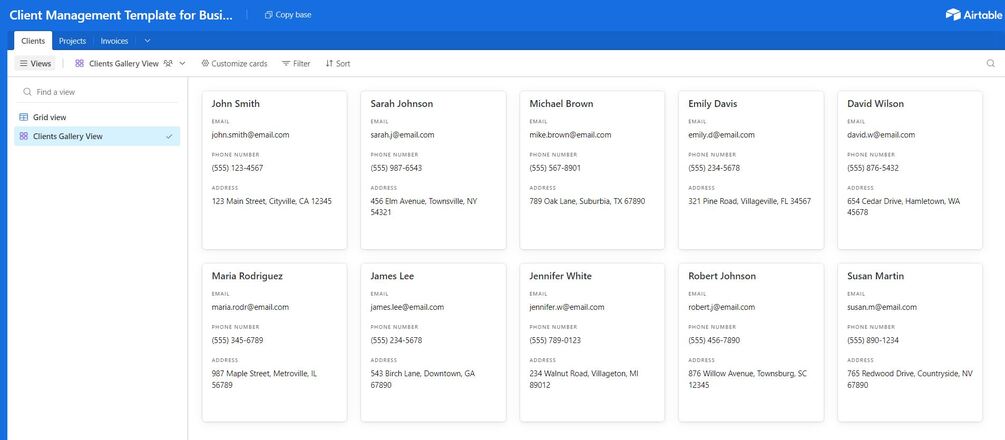The height and width of the screenshot is (440, 1005).
Task: Click susan.m@email.com
Action: pyautogui.click(x=882, y=307)
